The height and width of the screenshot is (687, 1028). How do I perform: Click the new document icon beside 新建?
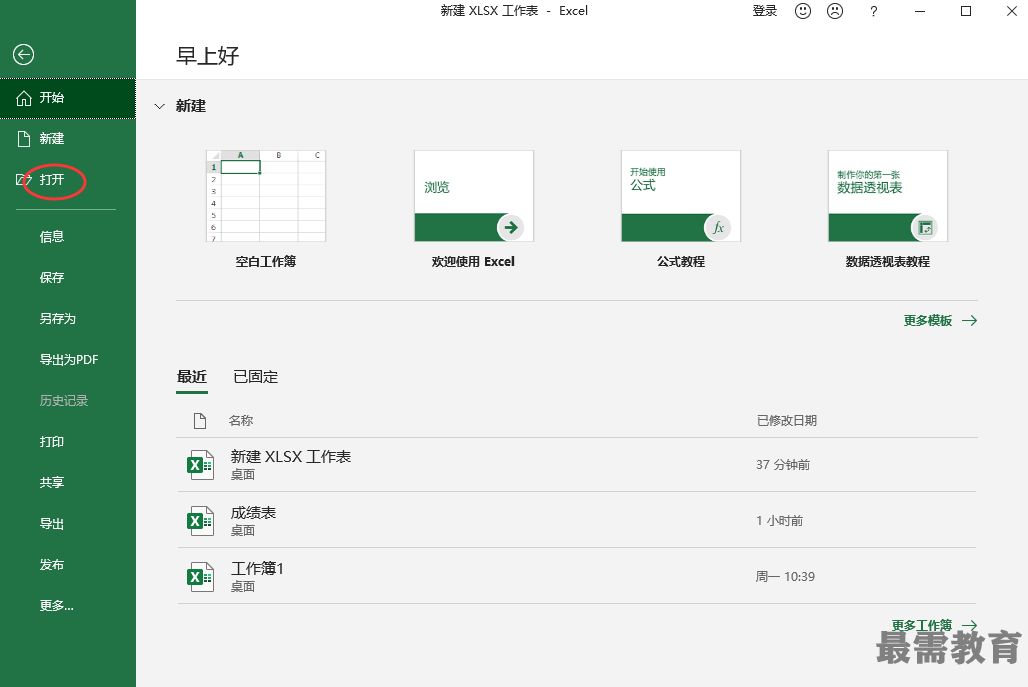point(24,139)
